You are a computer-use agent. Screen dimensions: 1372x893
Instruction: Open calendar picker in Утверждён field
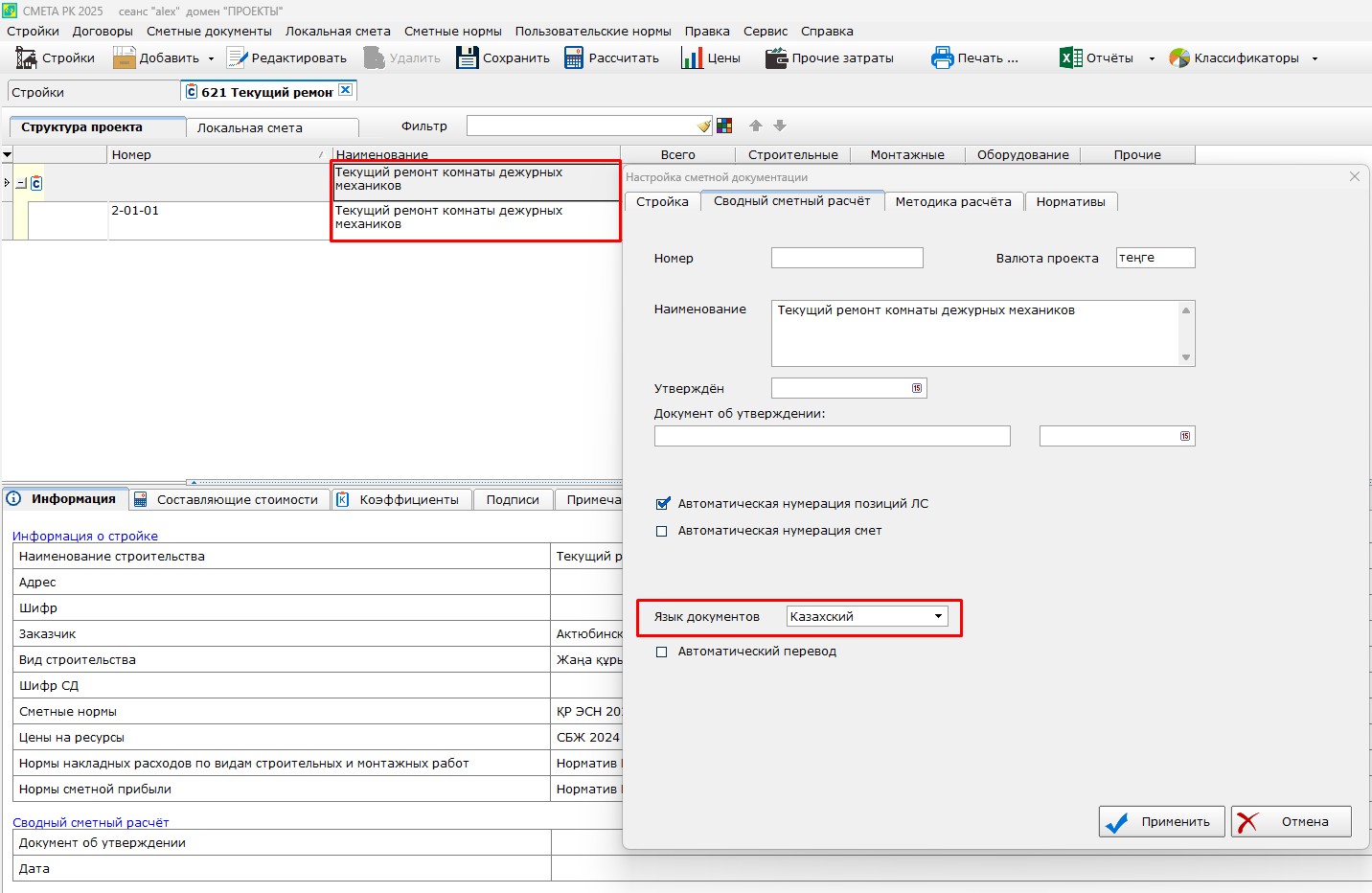click(x=917, y=388)
